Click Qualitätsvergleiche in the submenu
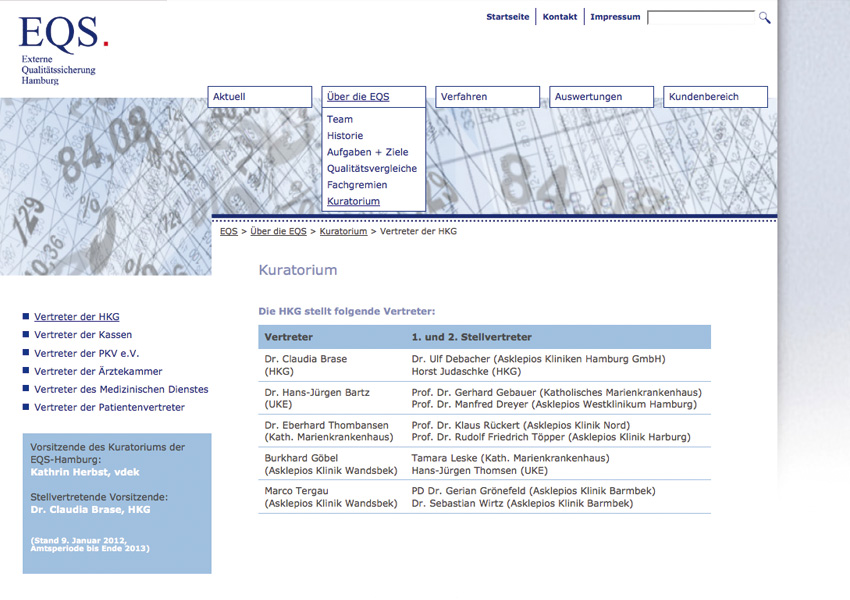The height and width of the screenshot is (600, 850). pos(371,169)
